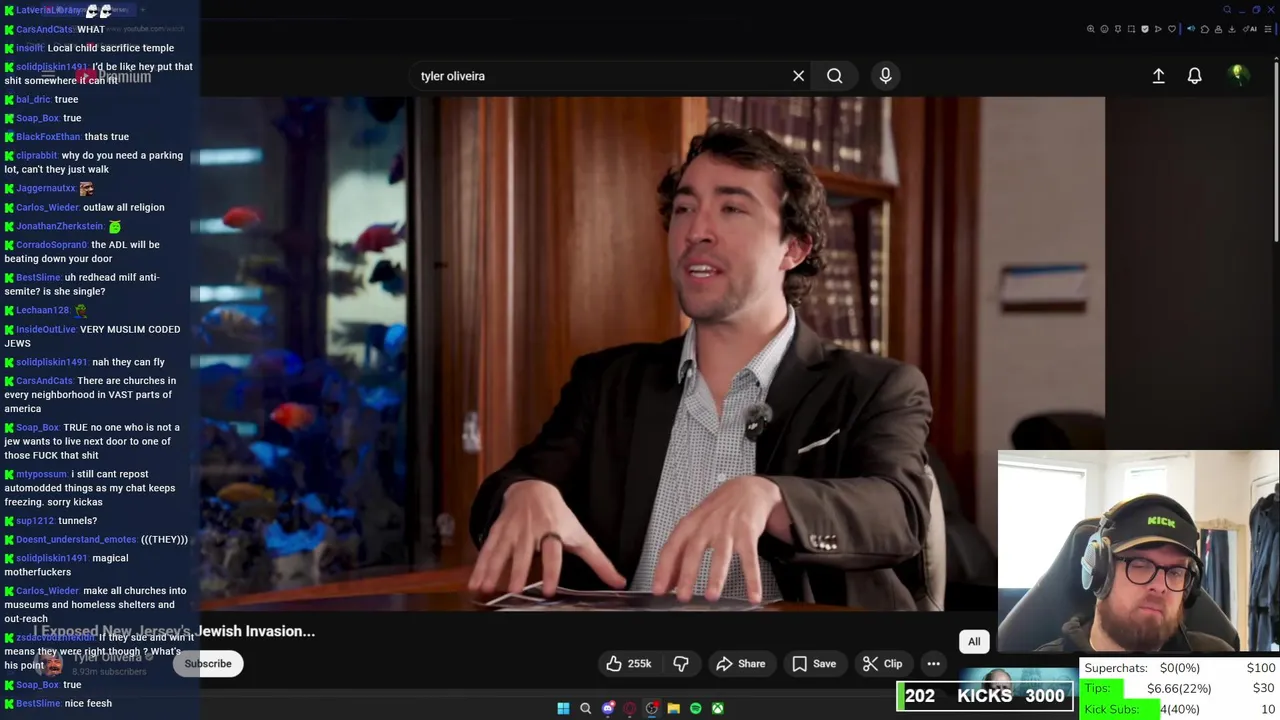The width and height of the screenshot is (1280, 720).
Task: Click the heart bookmark icon in browser toolbar
Action: point(1172,29)
